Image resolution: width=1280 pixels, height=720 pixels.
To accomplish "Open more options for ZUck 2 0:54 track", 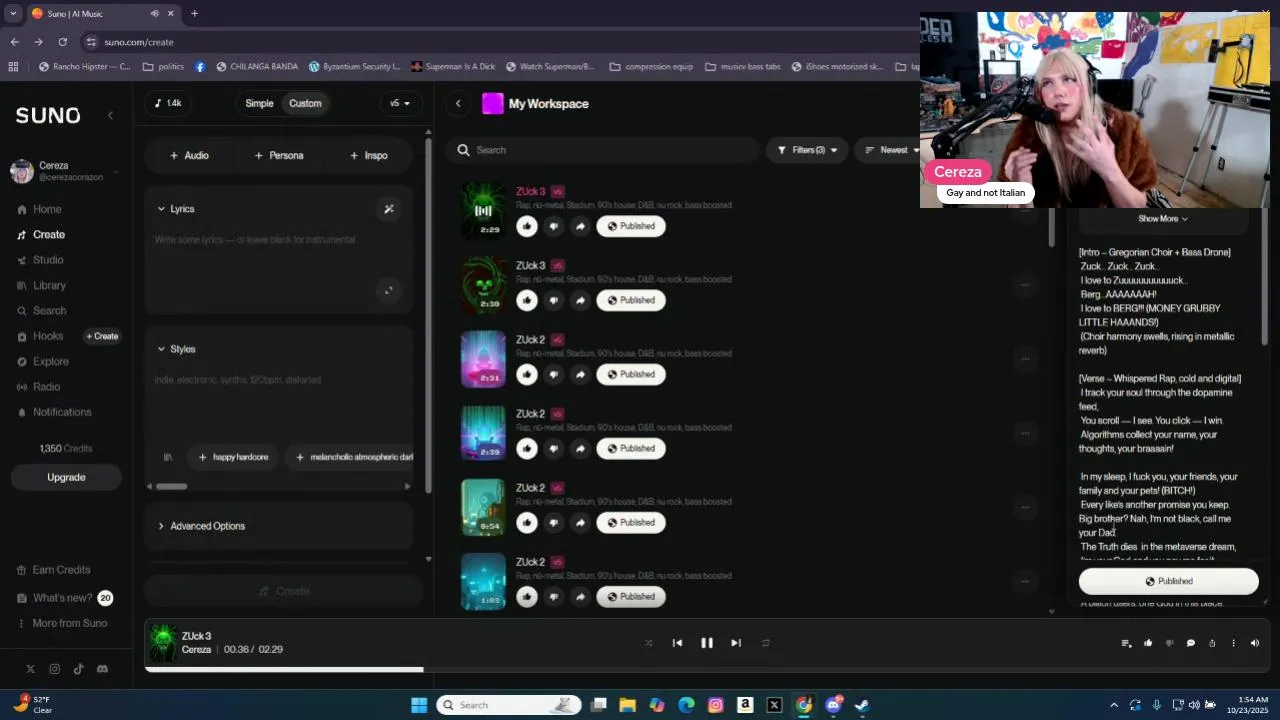I will pyautogui.click(x=1025, y=507).
